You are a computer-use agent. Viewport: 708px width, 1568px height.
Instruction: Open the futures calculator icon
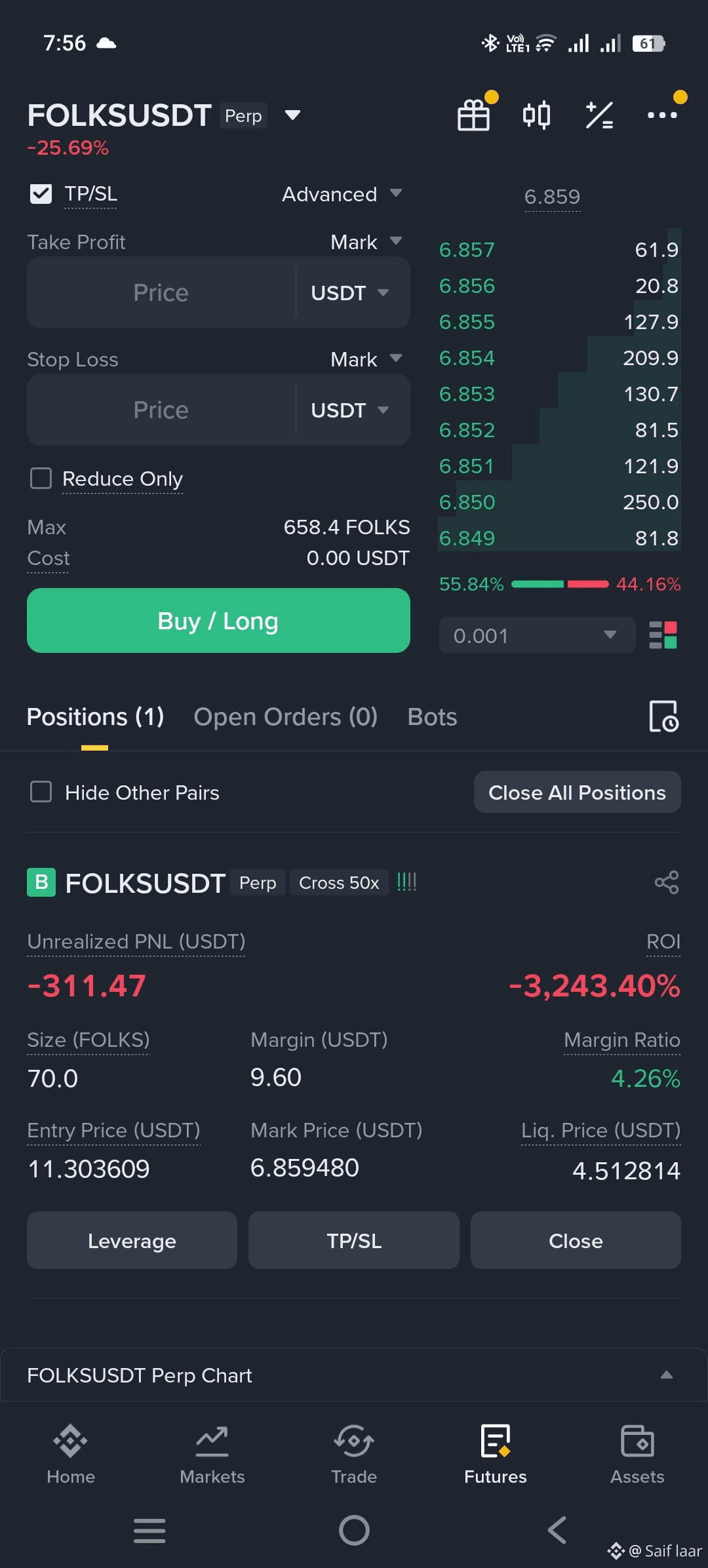coord(599,115)
